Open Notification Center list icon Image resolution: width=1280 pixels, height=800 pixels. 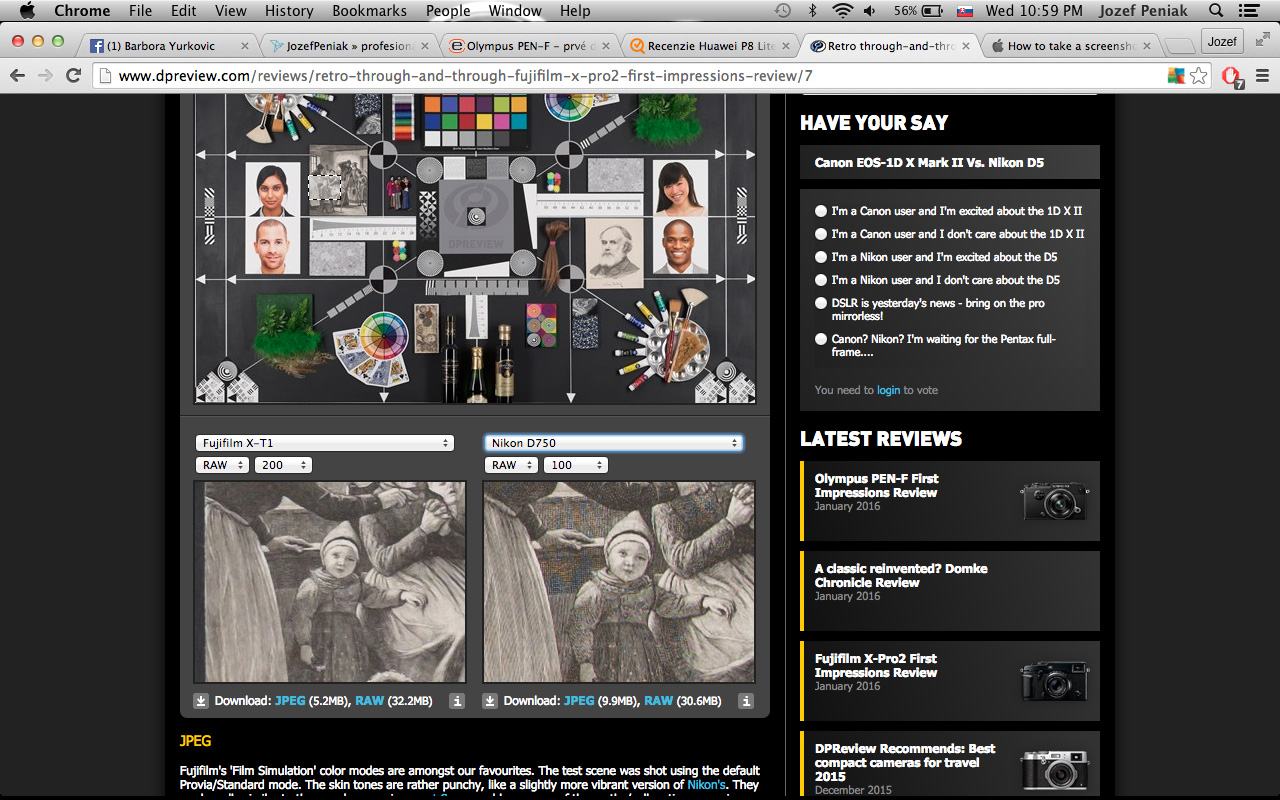point(1250,11)
